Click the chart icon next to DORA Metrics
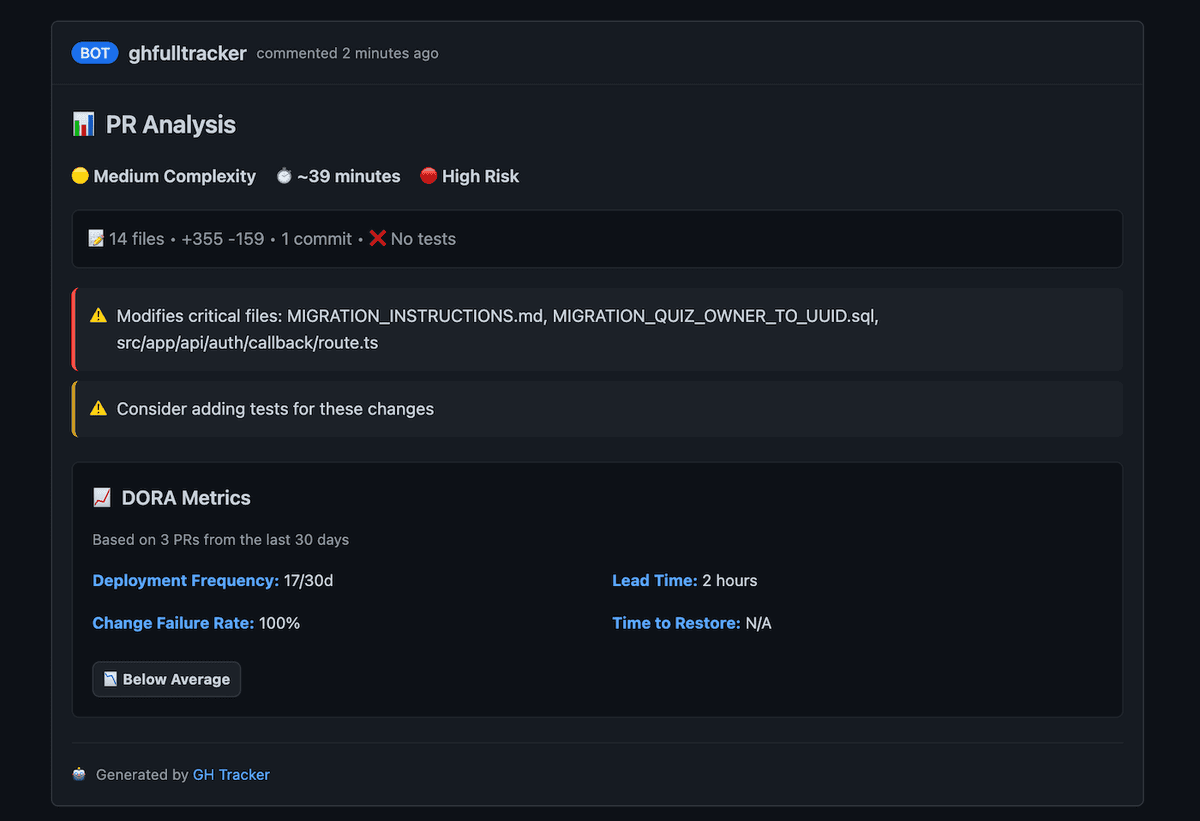Screen dimensions: 1200x821 [x=103, y=496]
